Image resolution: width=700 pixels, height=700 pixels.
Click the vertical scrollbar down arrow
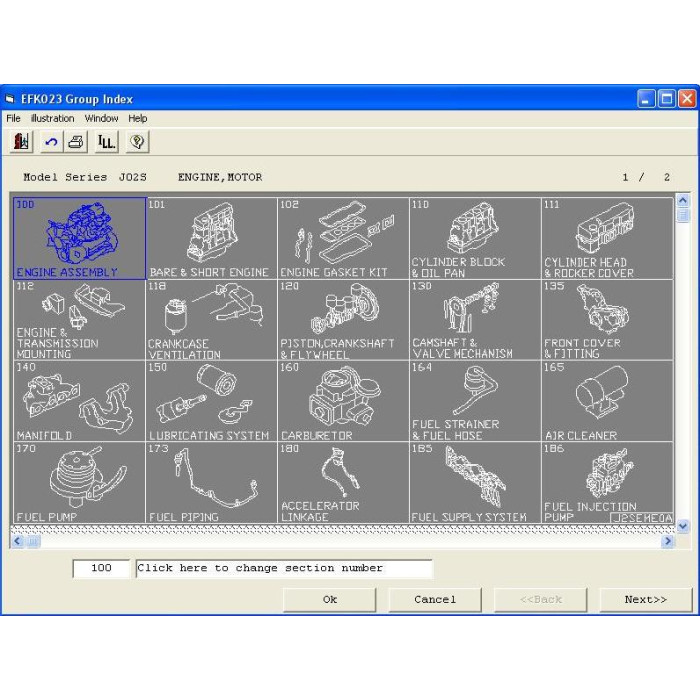pos(682,526)
